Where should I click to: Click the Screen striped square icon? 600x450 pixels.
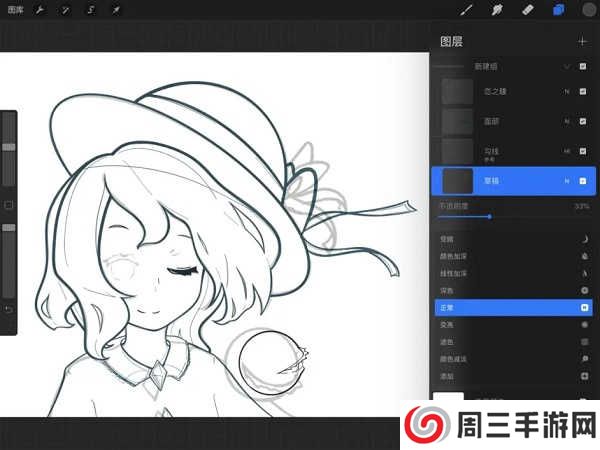585,342
